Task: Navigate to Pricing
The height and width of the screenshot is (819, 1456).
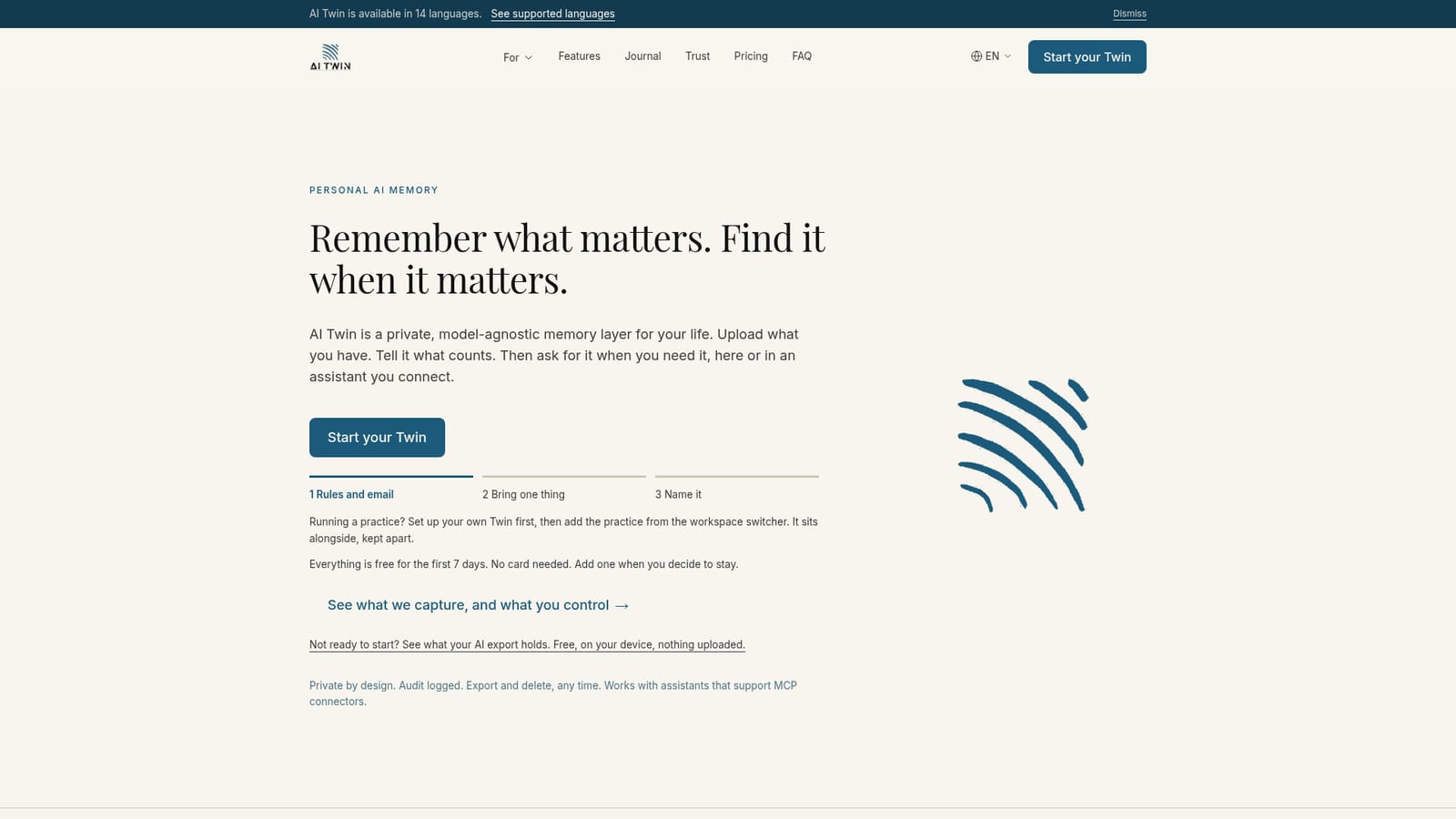Action: coord(751,56)
